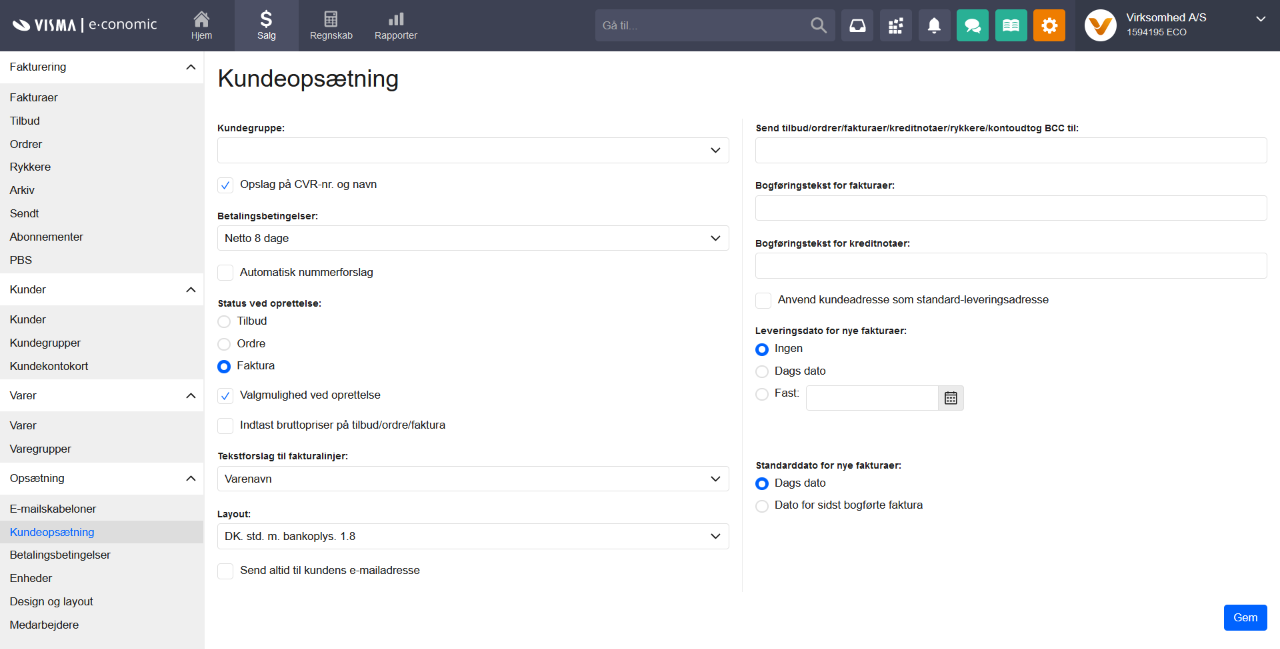Image resolution: width=1280 pixels, height=649 pixels.
Task: Open the inbox tray icon
Action: coord(858,26)
